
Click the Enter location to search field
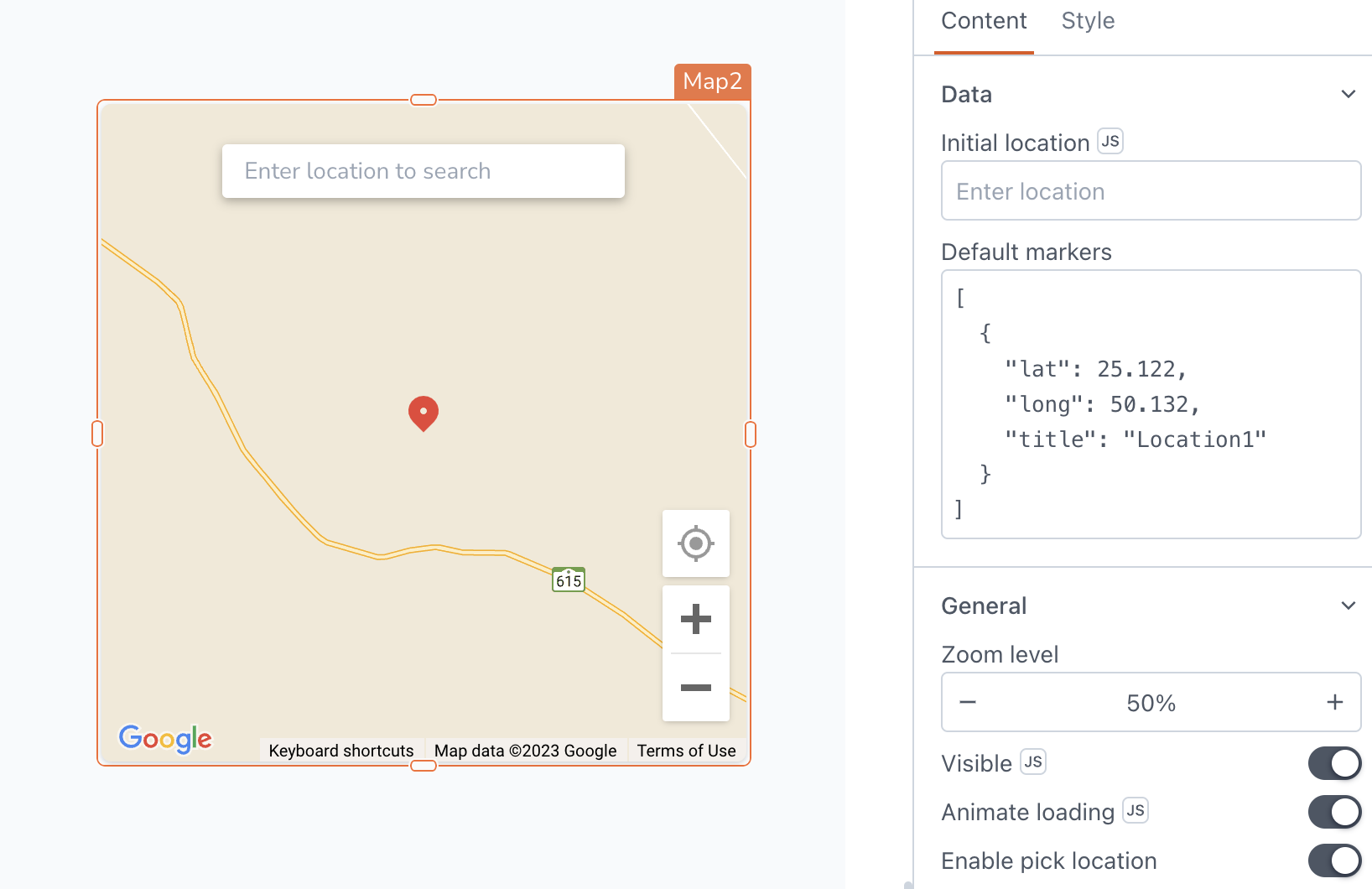423,171
